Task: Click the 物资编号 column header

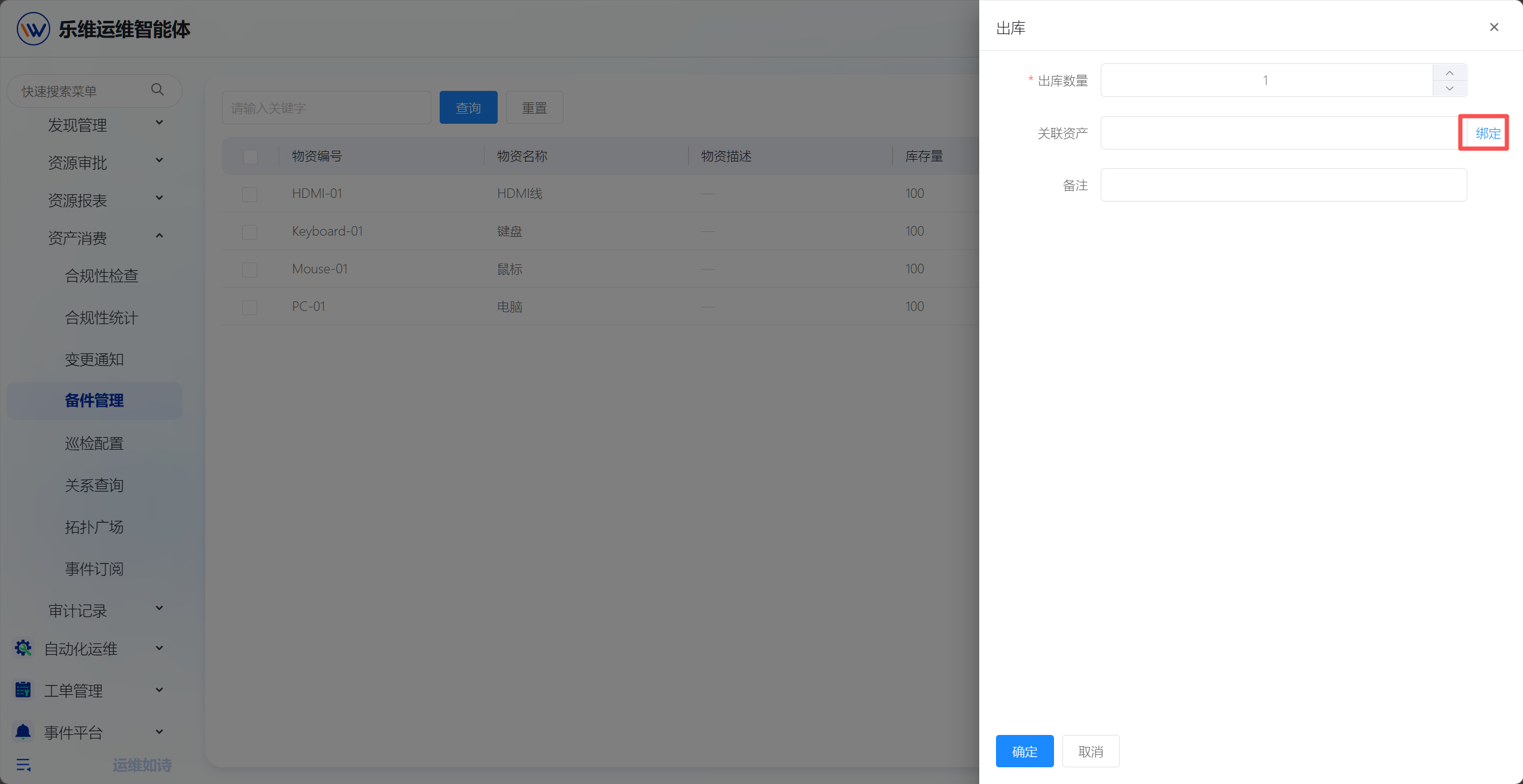Action: (x=317, y=156)
